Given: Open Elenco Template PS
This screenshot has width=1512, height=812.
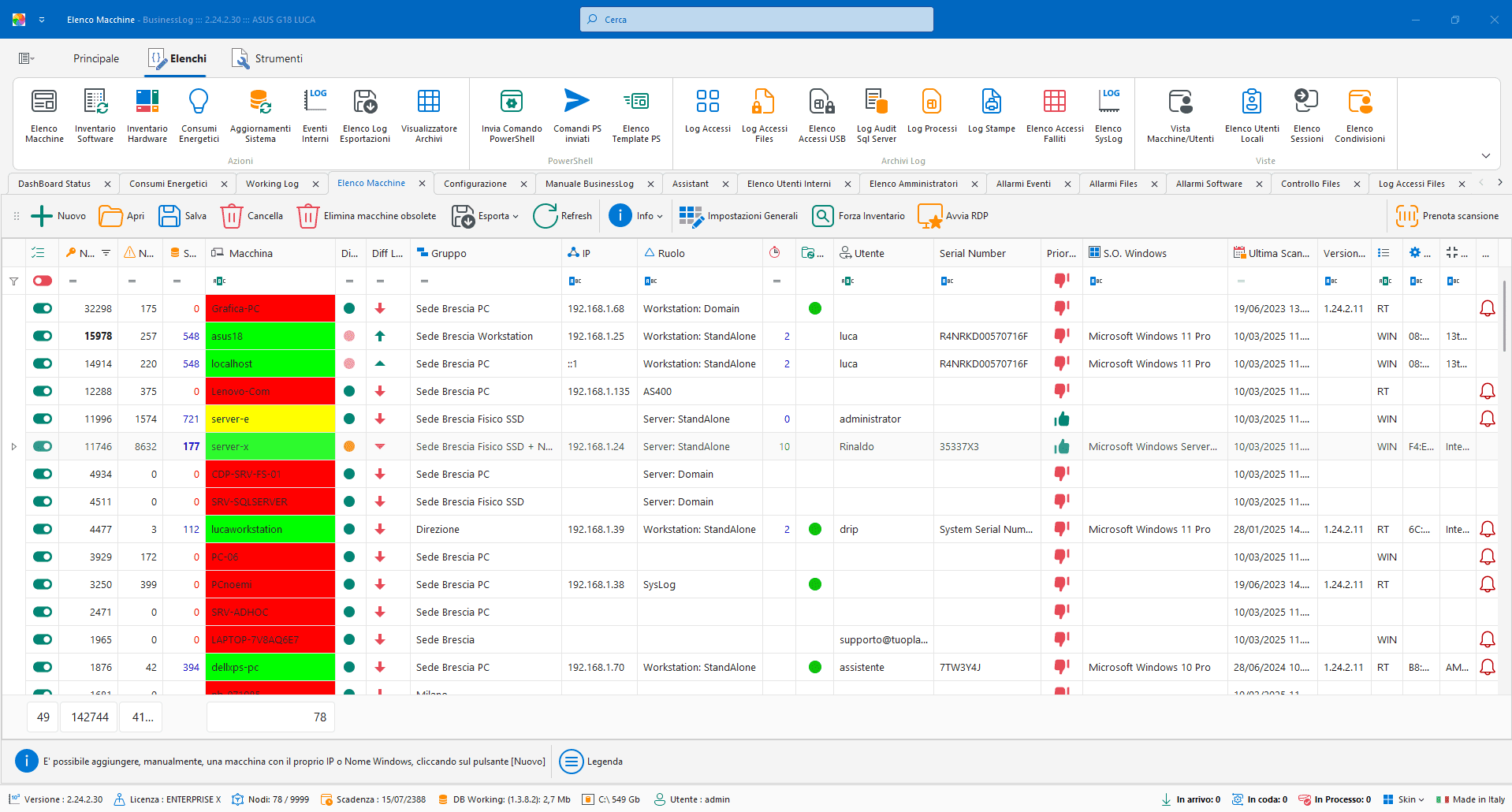Looking at the screenshot, I should [x=636, y=116].
